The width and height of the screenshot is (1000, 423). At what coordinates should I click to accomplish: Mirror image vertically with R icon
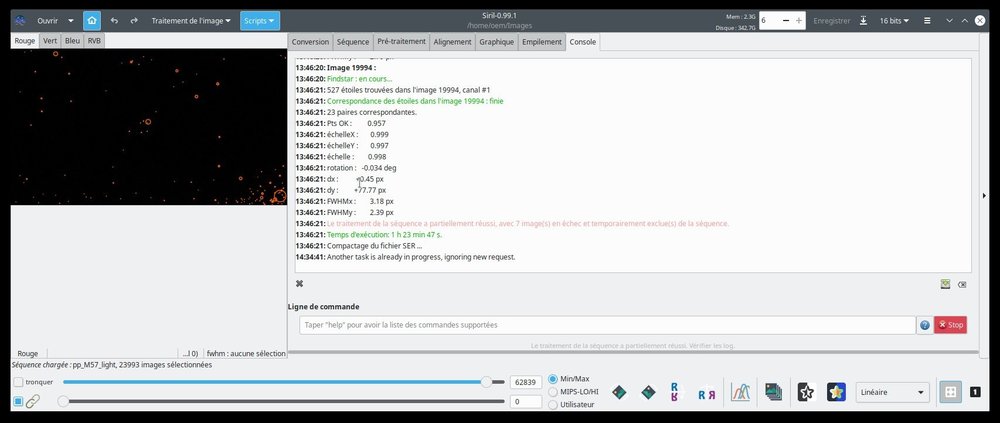[675, 392]
